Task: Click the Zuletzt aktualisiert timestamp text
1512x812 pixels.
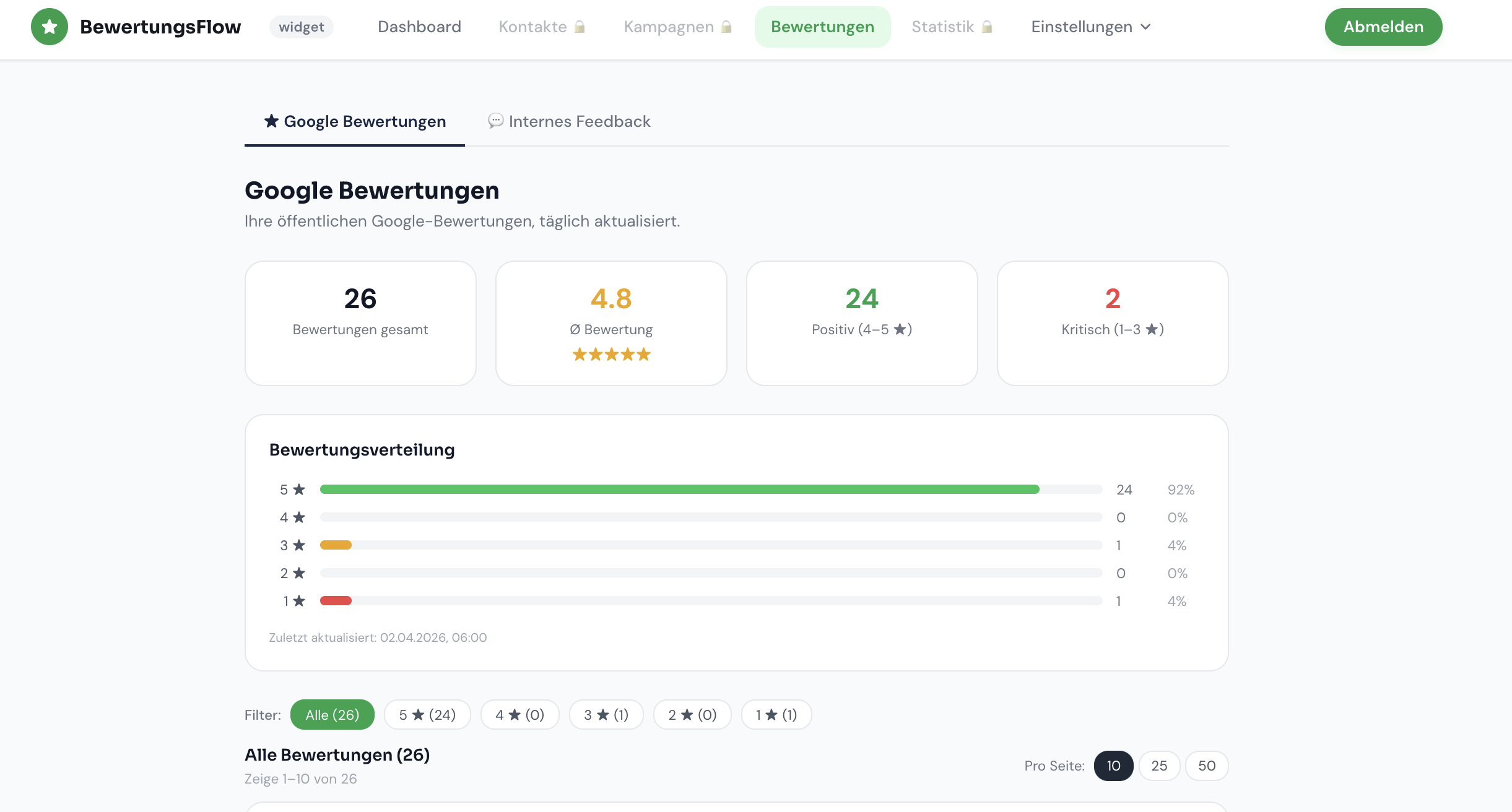Action: coord(378,637)
